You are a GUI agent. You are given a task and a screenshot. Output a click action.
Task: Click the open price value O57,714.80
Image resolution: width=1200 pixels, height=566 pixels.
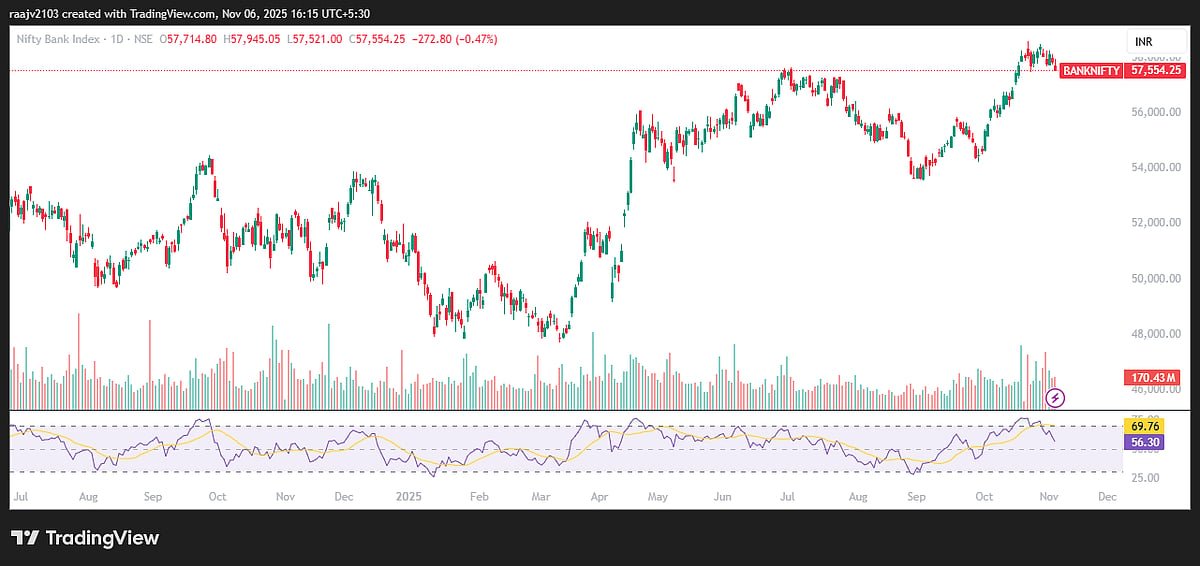(190, 39)
